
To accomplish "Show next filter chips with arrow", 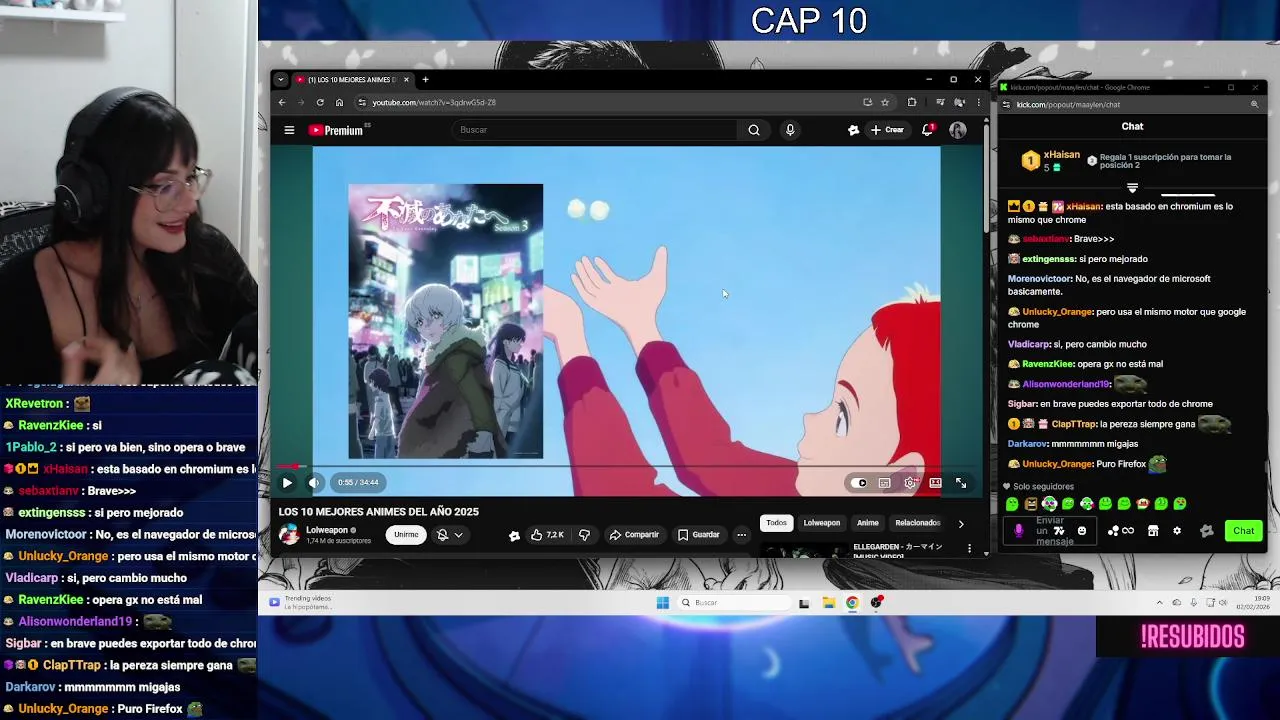I will [961, 524].
